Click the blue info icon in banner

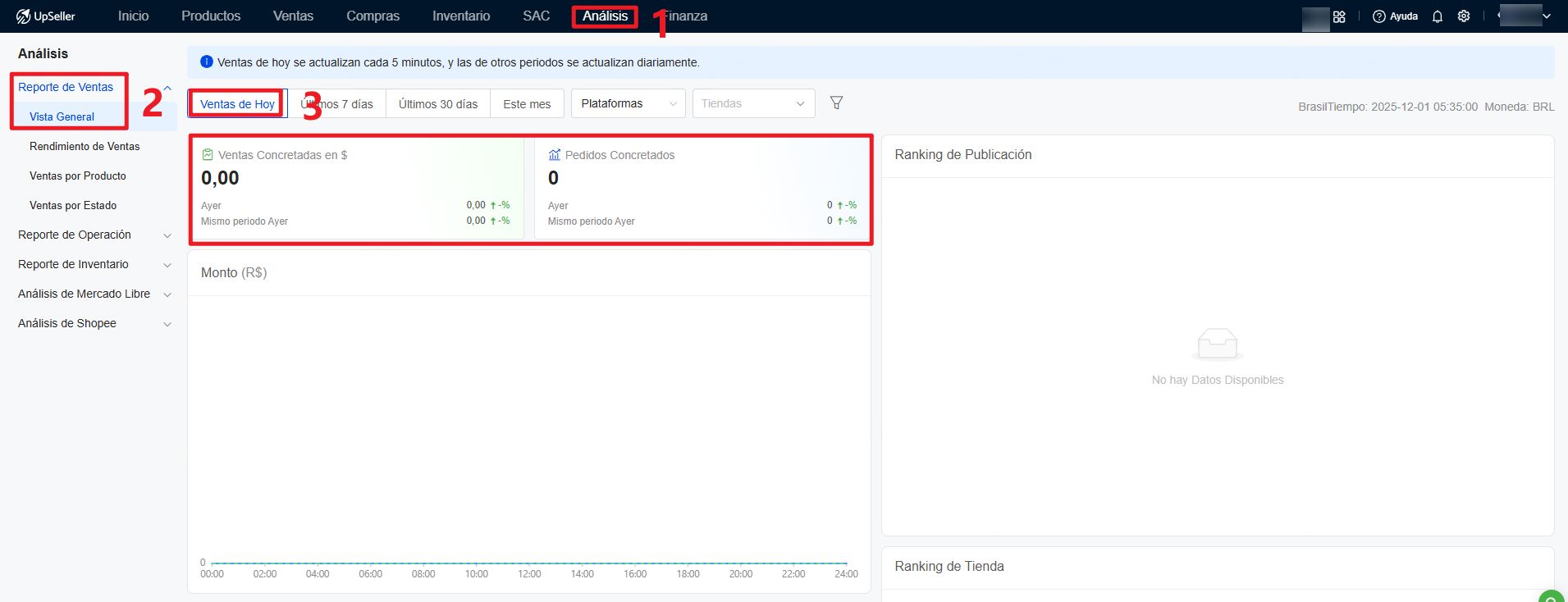(207, 62)
